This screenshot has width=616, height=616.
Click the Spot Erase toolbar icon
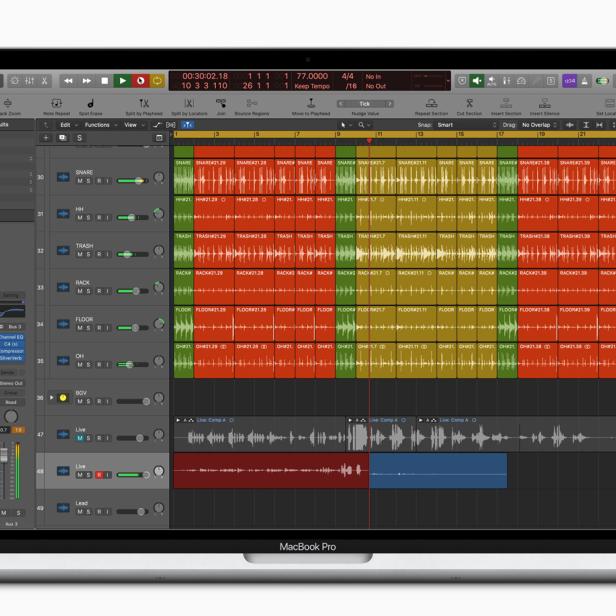pos(90,103)
